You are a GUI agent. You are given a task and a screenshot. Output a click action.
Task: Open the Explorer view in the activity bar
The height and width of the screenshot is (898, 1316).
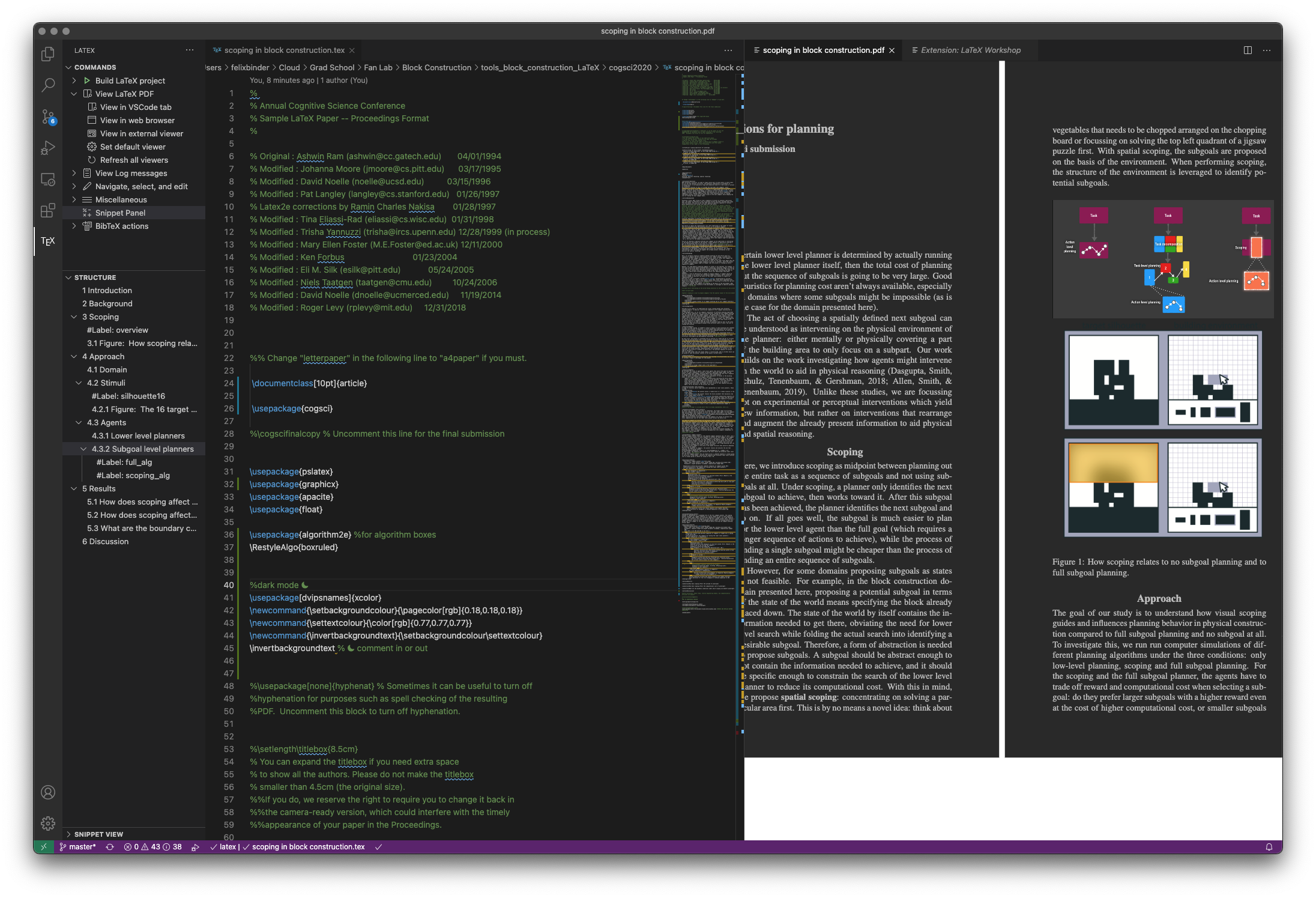point(48,55)
